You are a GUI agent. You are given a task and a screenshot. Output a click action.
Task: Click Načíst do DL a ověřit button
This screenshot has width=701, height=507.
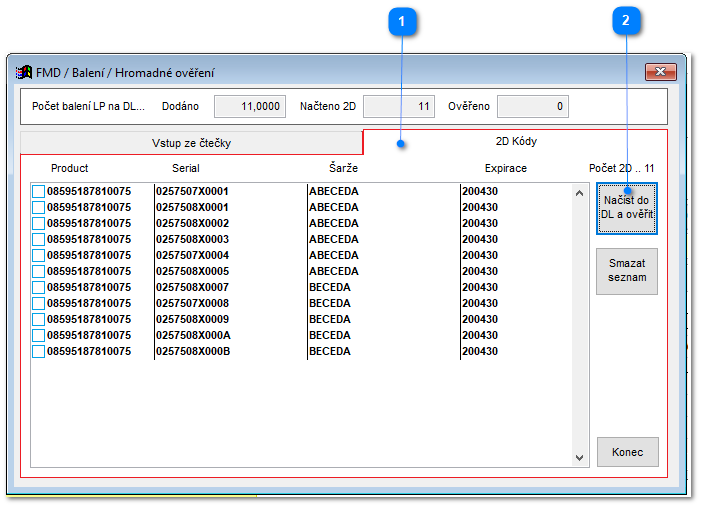(627, 208)
